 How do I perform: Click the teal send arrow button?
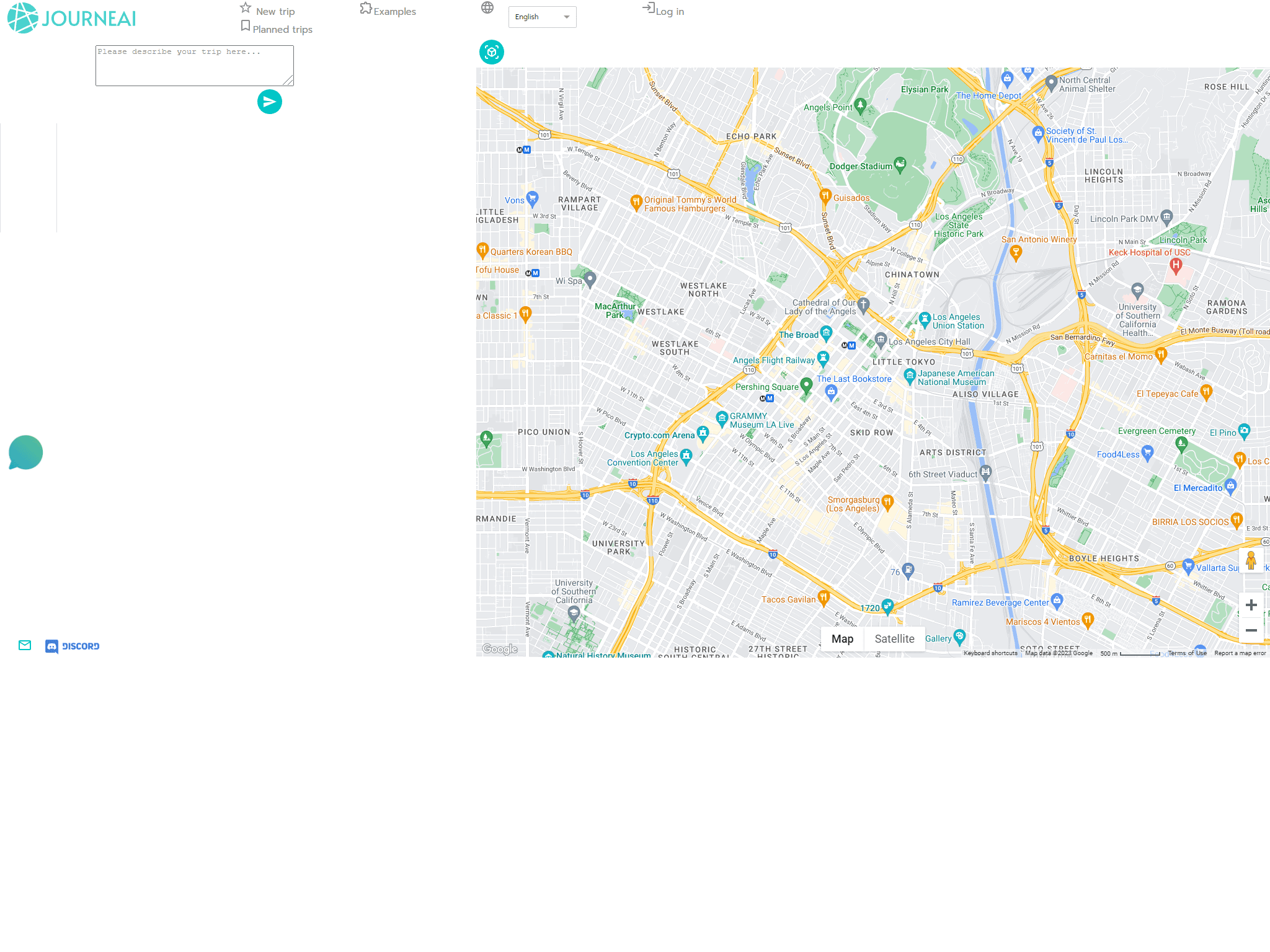tap(270, 102)
